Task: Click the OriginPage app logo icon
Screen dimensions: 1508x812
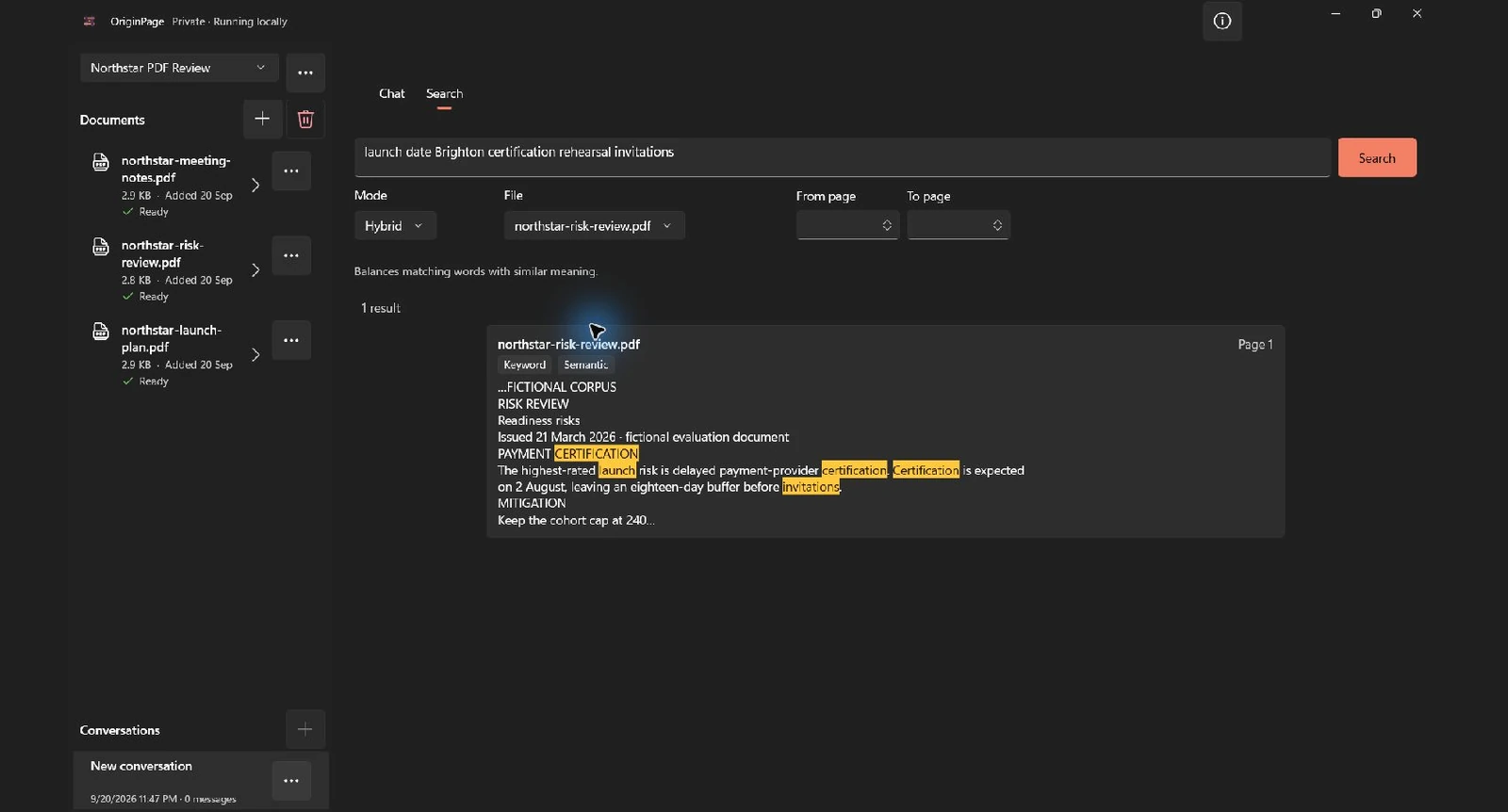Action: [x=90, y=21]
